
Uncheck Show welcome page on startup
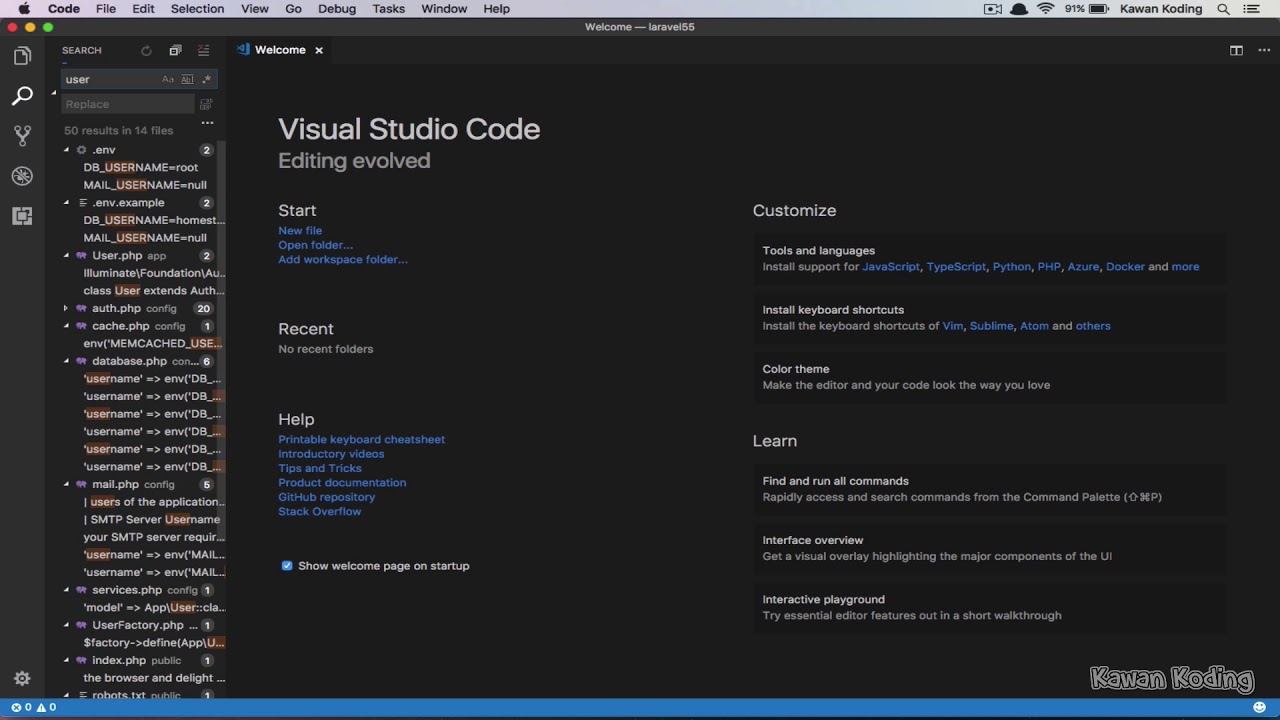pyautogui.click(x=287, y=566)
